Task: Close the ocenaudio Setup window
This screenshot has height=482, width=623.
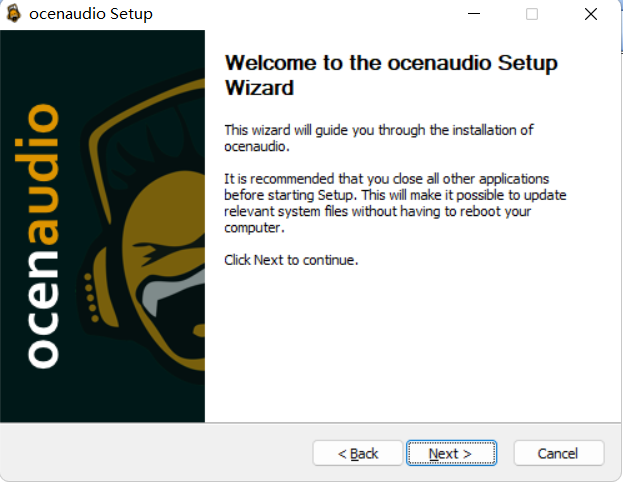Action: pyautogui.click(x=591, y=15)
